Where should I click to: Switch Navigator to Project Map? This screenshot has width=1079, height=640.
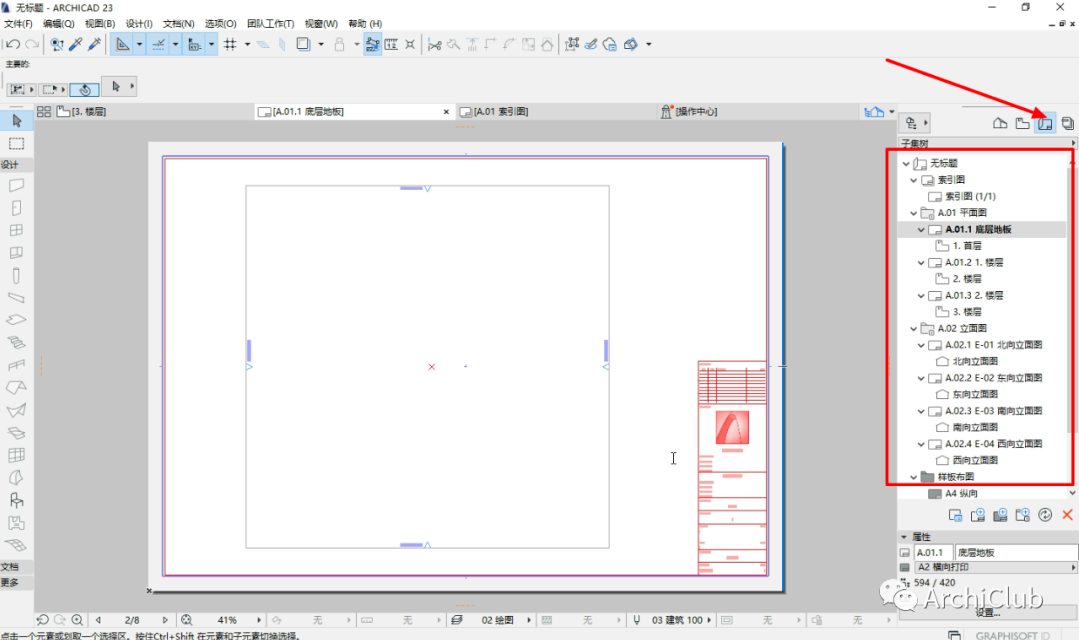[1000, 123]
